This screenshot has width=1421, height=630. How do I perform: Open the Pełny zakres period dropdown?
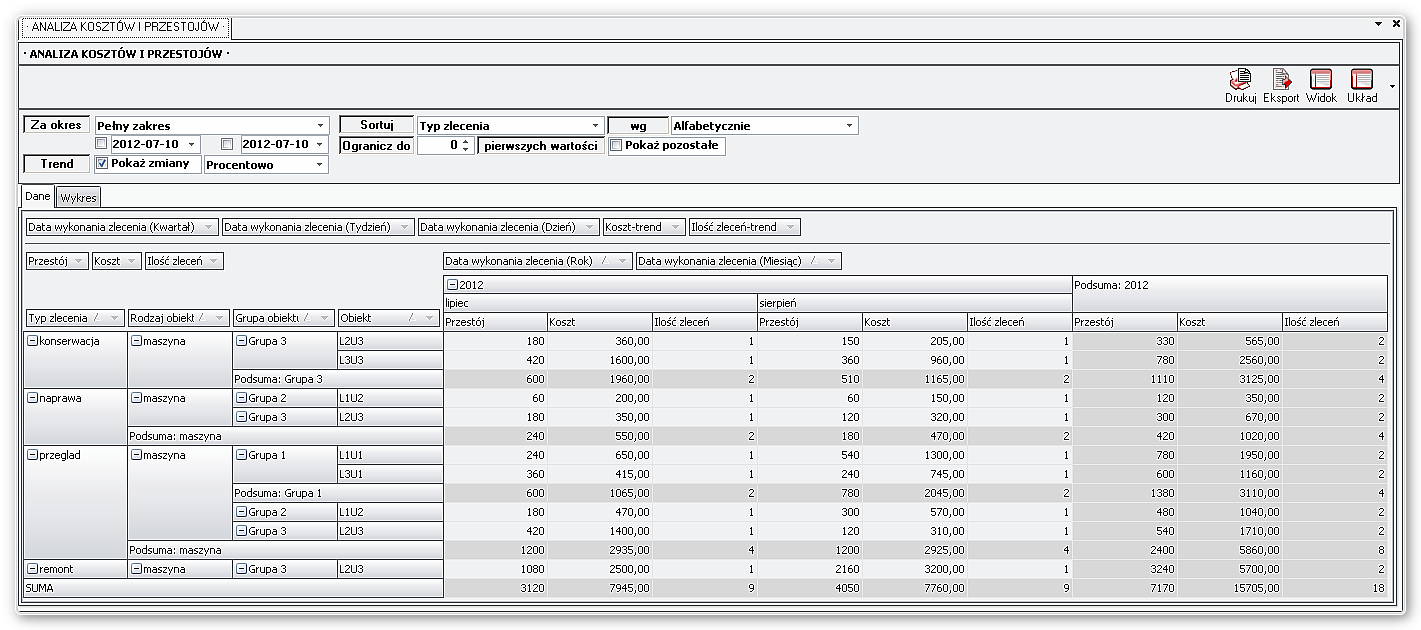point(320,126)
